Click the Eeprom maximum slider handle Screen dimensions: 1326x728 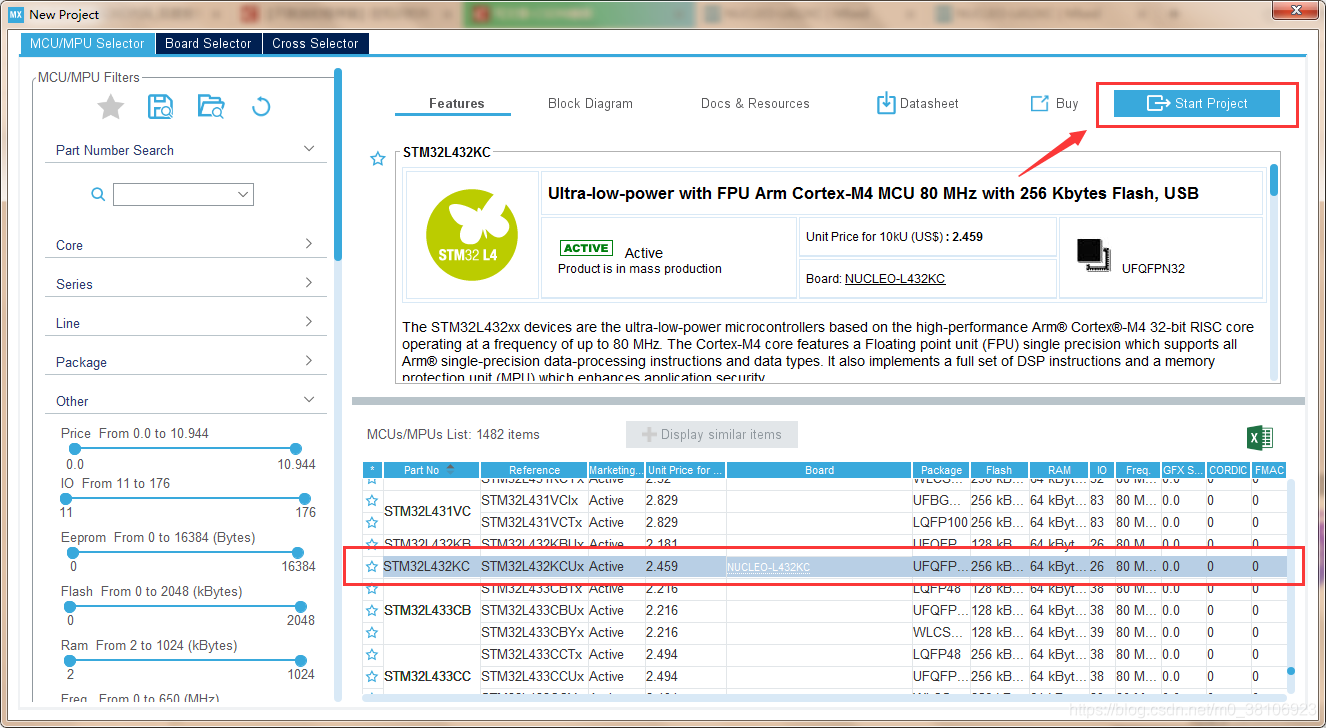pos(297,552)
